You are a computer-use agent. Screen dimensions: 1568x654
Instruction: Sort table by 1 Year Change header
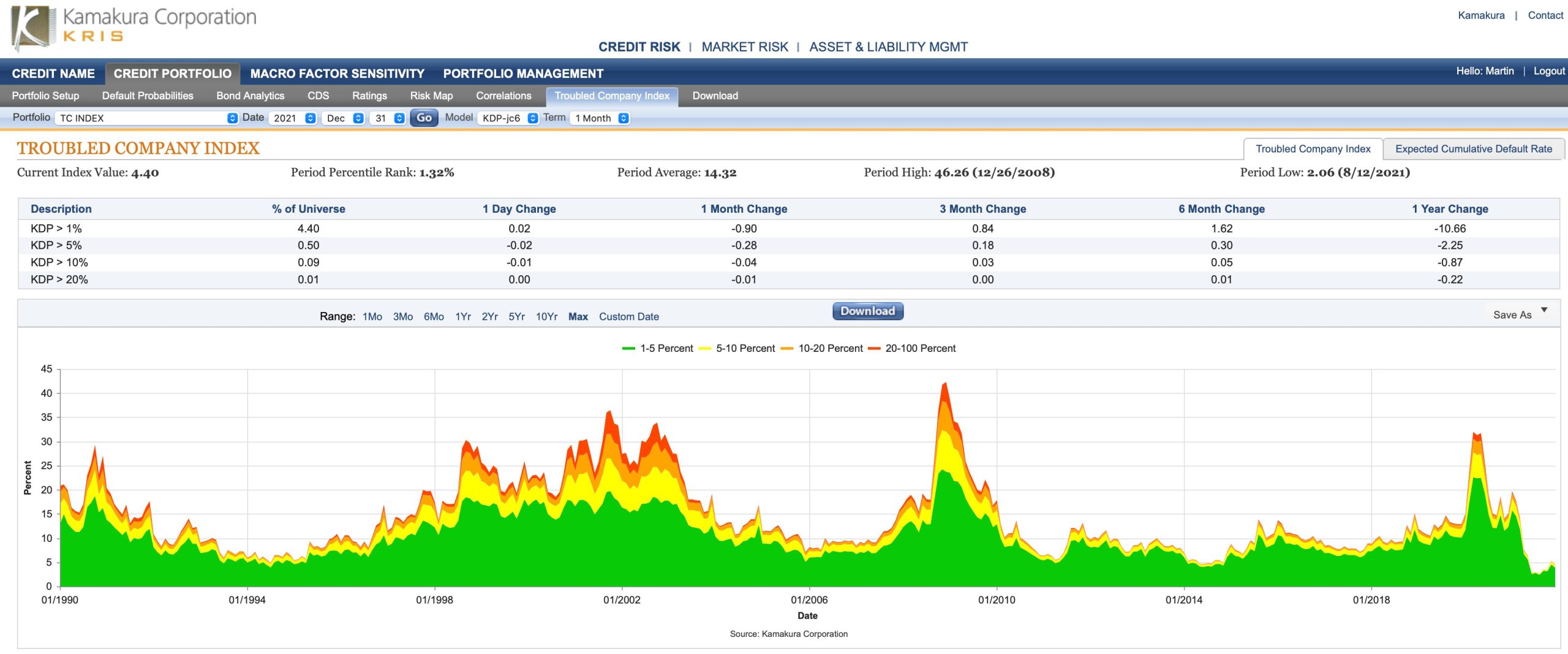(x=1449, y=209)
